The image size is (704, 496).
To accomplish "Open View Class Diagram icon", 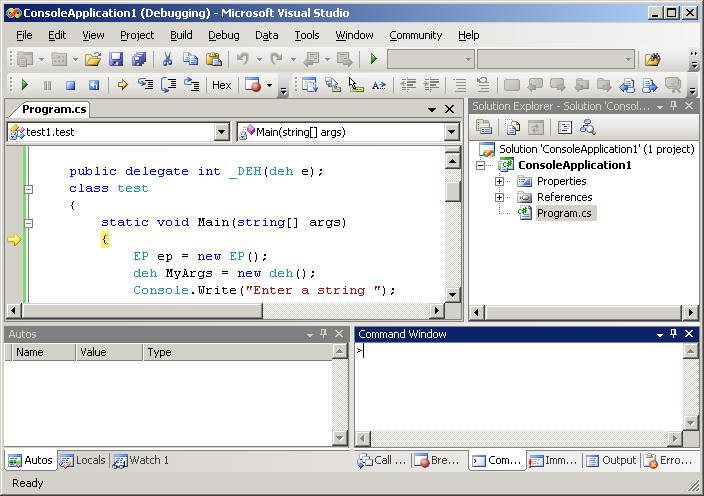I will pyautogui.click(x=588, y=127).
